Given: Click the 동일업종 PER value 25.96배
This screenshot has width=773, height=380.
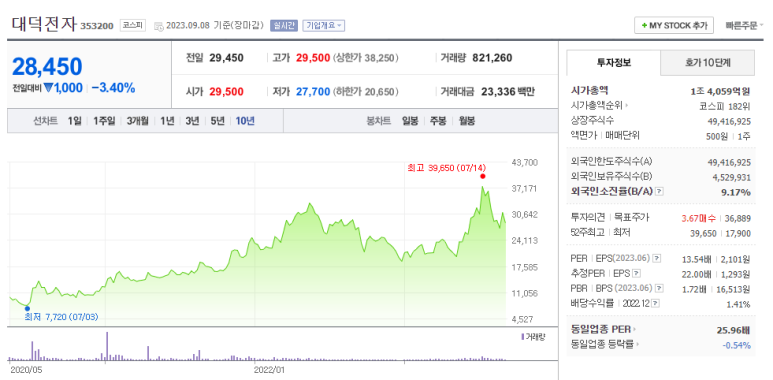Looking at the screenshot, I should (733, 329).
